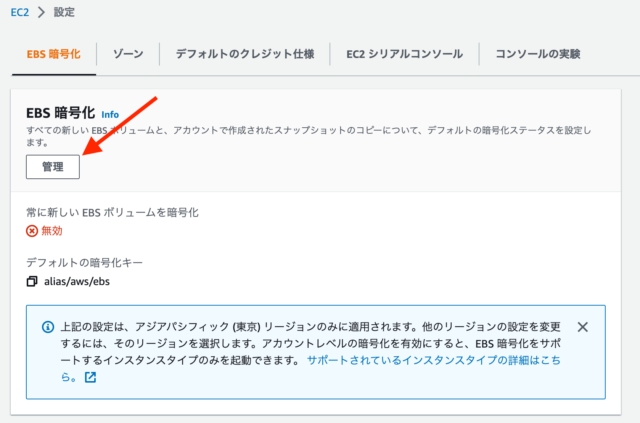Navigate to EC2 breadcrumb link
Screen dimensions: 640x423
(20, 12)
